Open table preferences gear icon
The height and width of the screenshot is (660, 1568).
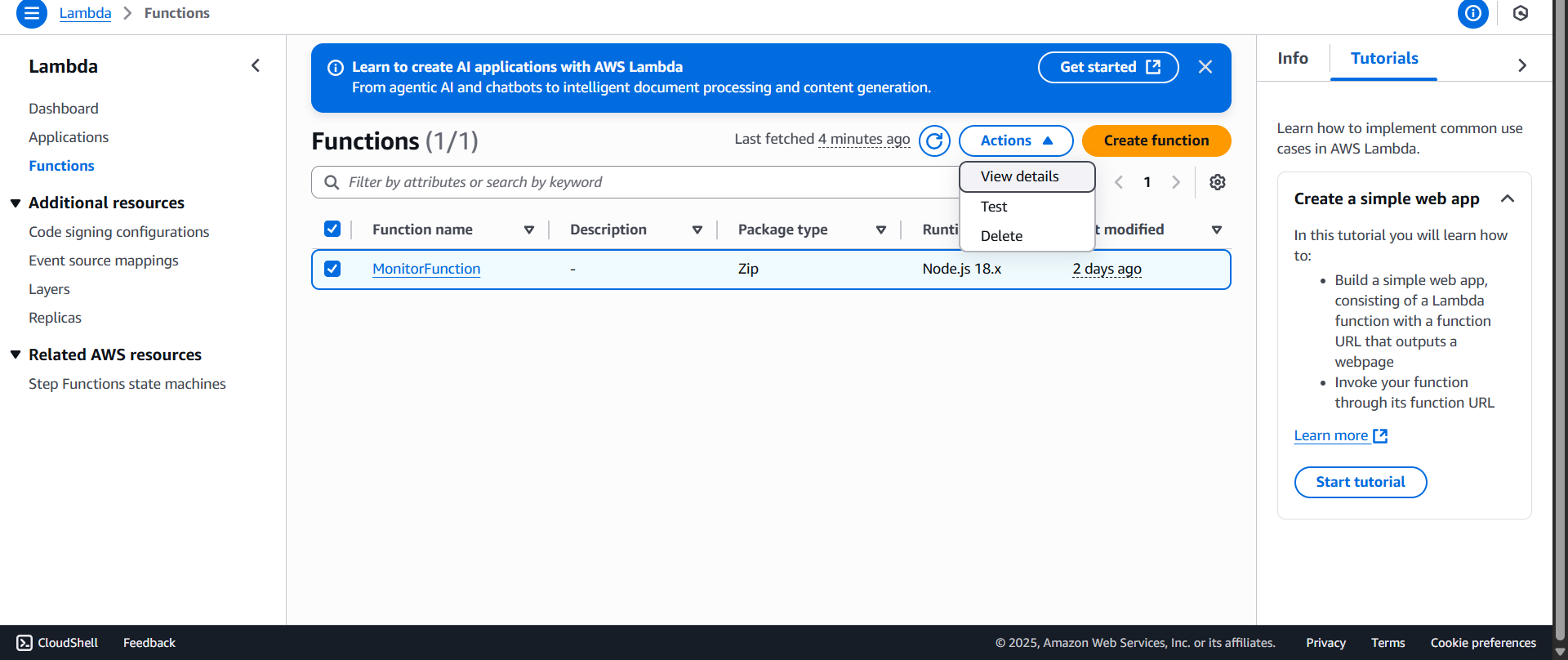pyautogui.click(x=1217, y=182)
